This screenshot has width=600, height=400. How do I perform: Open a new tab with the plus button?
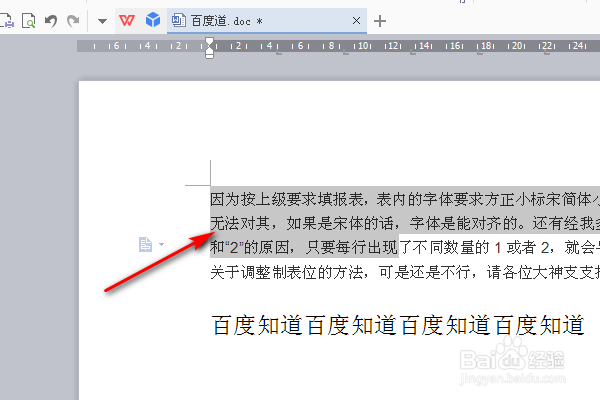coord(380,21)
